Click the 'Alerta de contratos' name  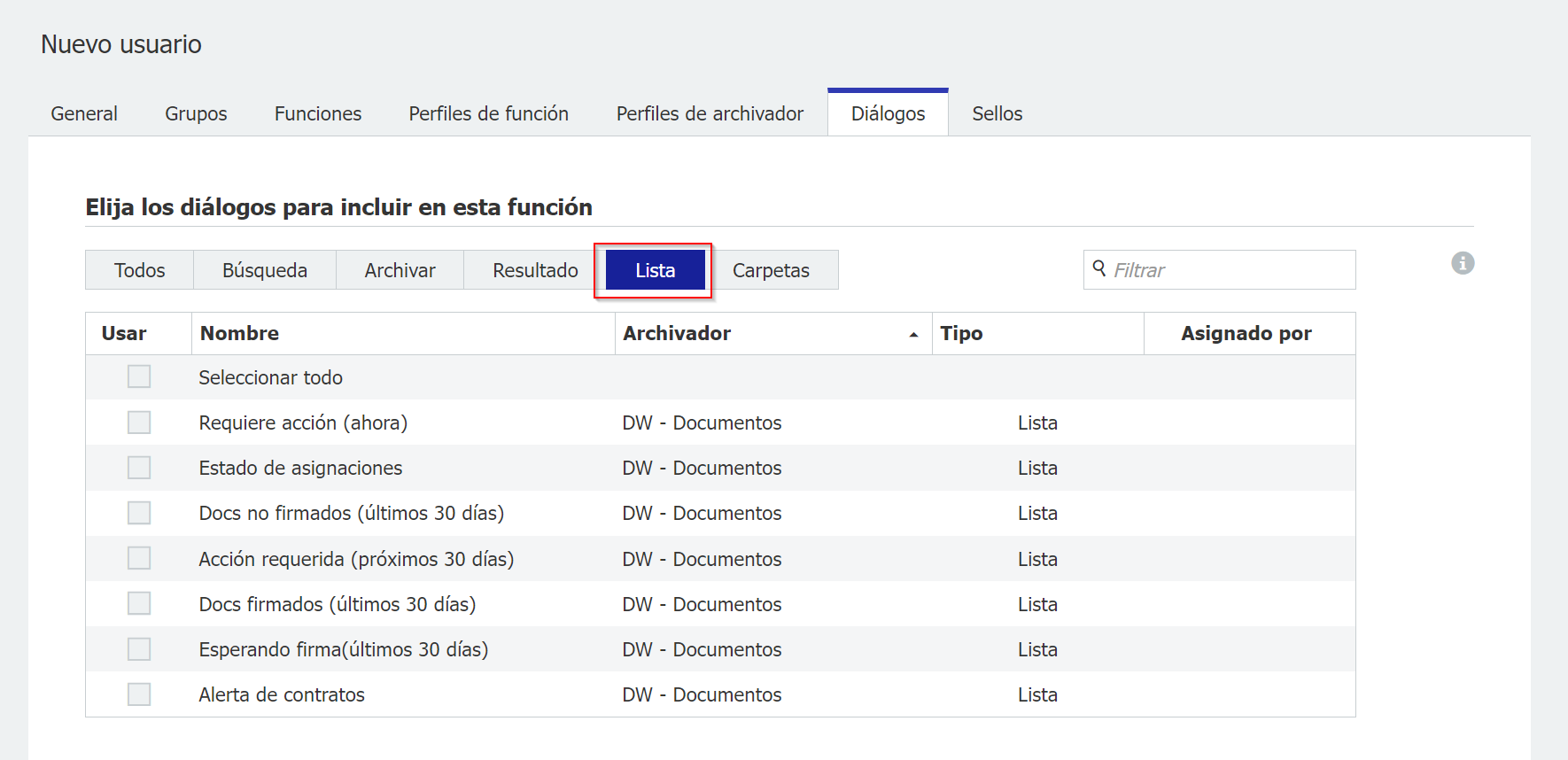(282, 694)
